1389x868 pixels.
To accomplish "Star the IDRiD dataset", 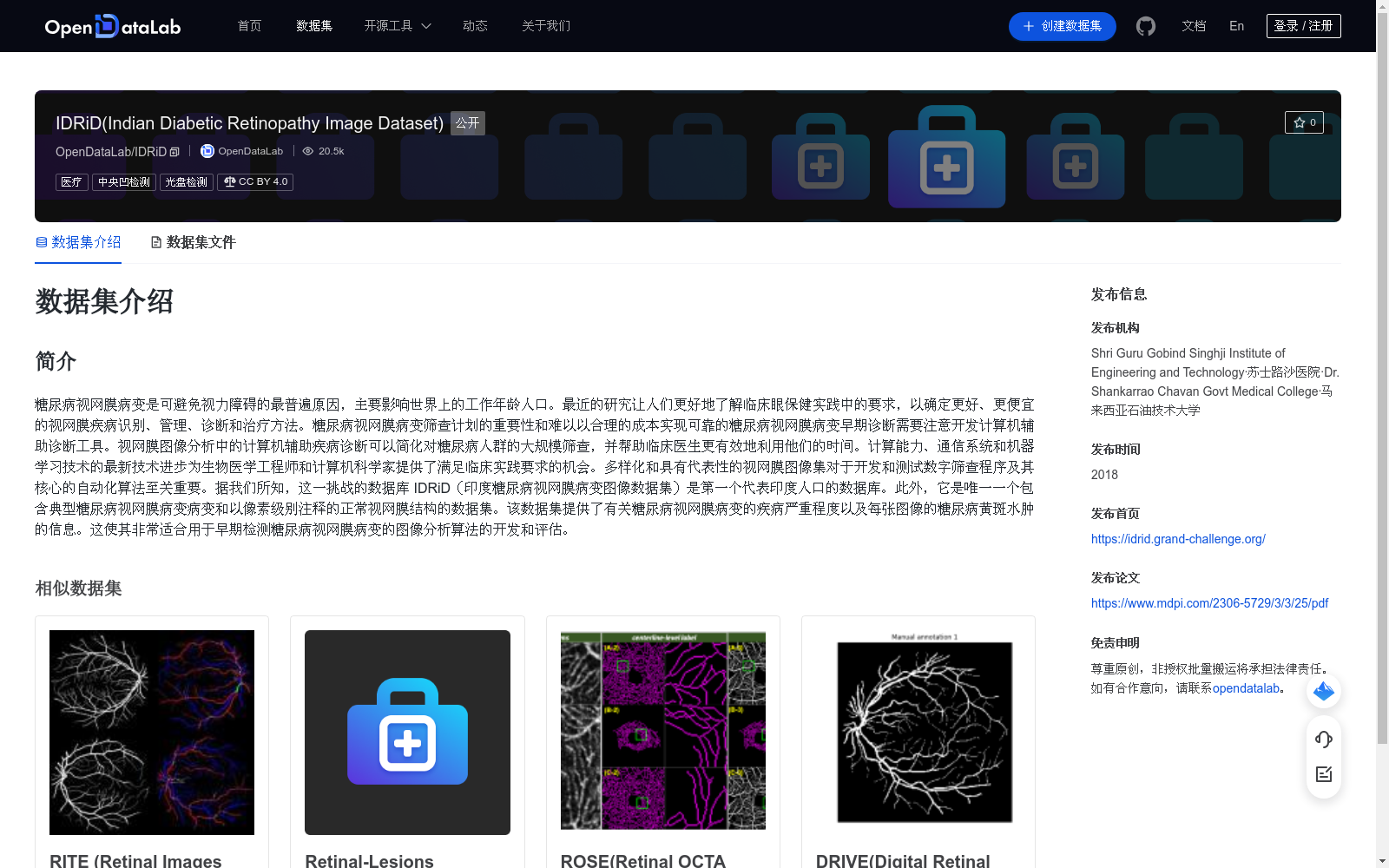I will pos(1304,122).
